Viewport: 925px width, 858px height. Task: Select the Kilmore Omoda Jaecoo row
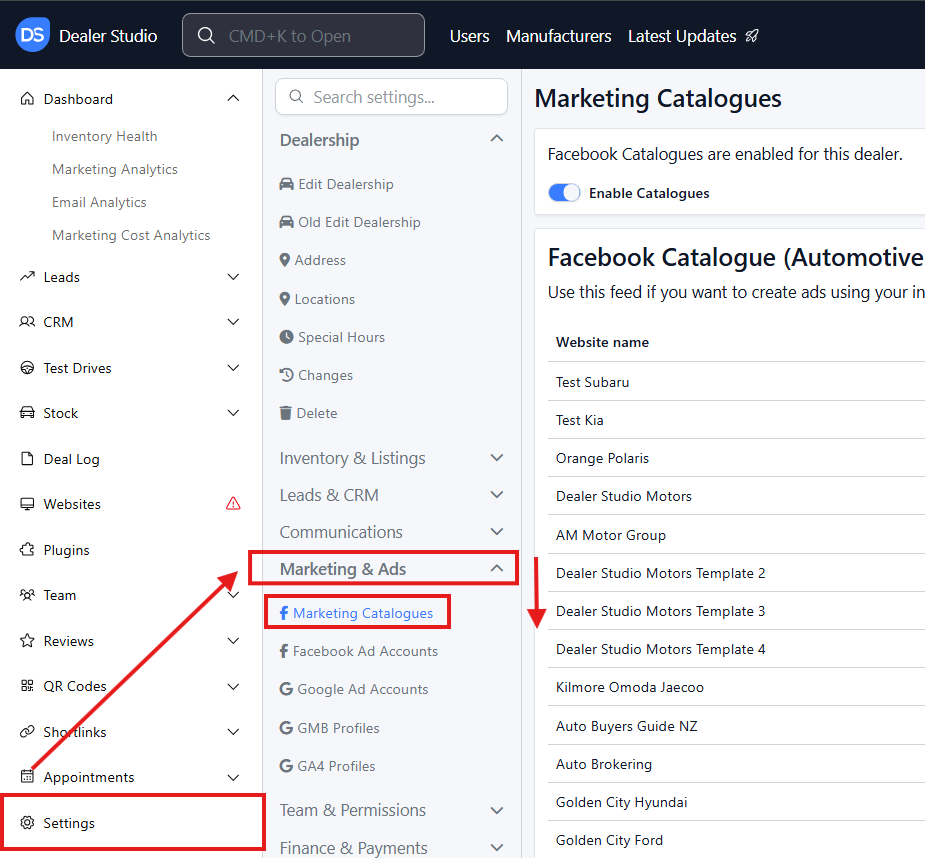point(736,687)
